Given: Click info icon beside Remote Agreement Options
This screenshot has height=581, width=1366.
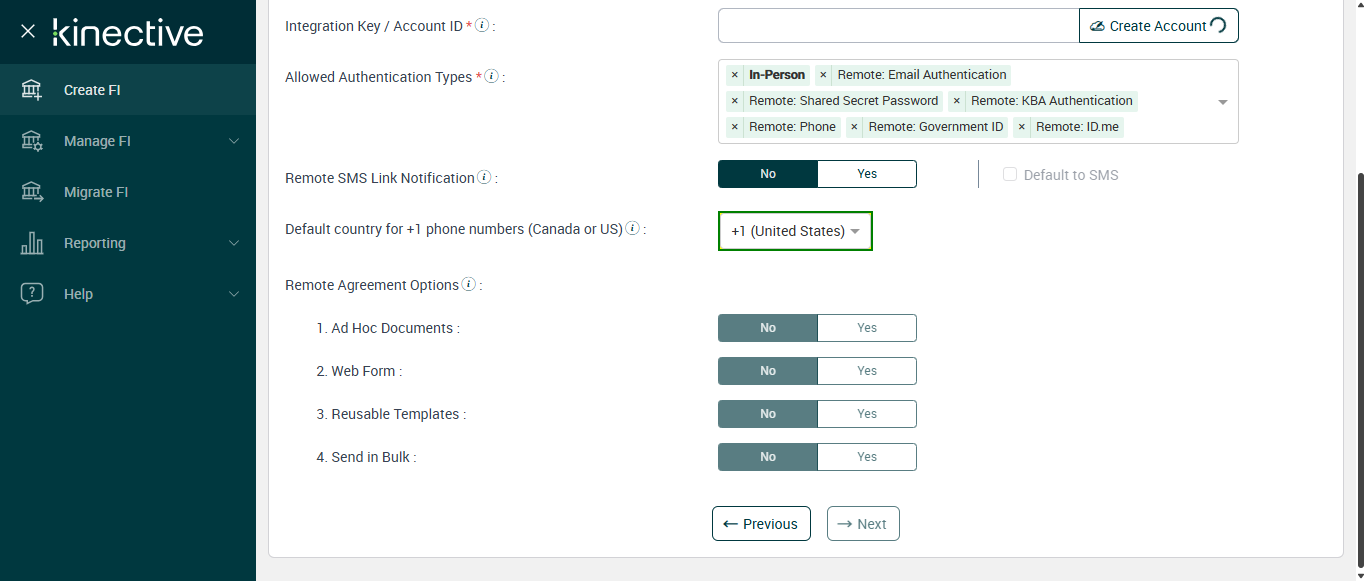Looking at the screenshot, I should pyautogui.click(x=468, y=284).
